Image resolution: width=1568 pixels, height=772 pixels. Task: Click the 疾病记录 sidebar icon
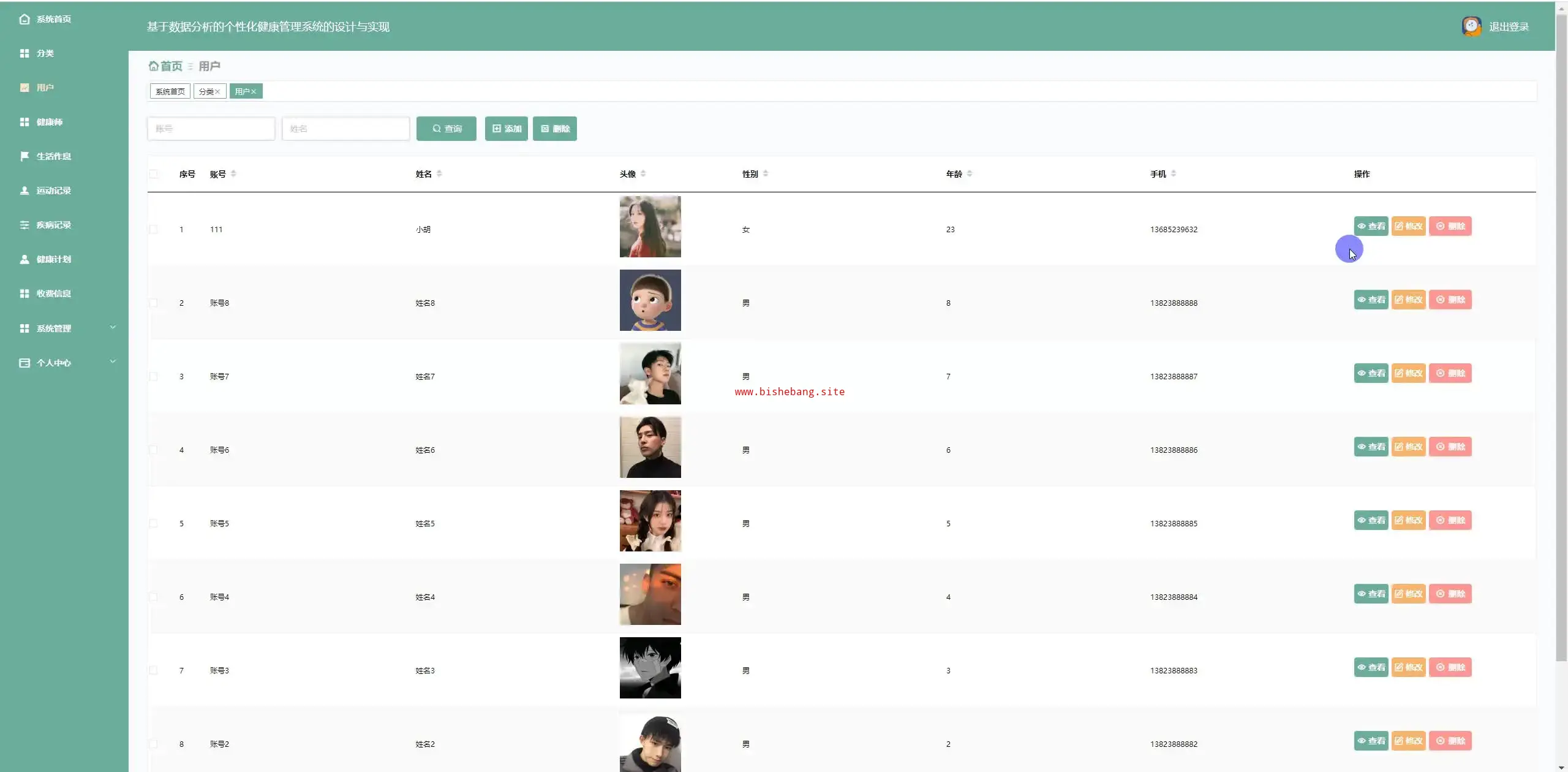24,225
